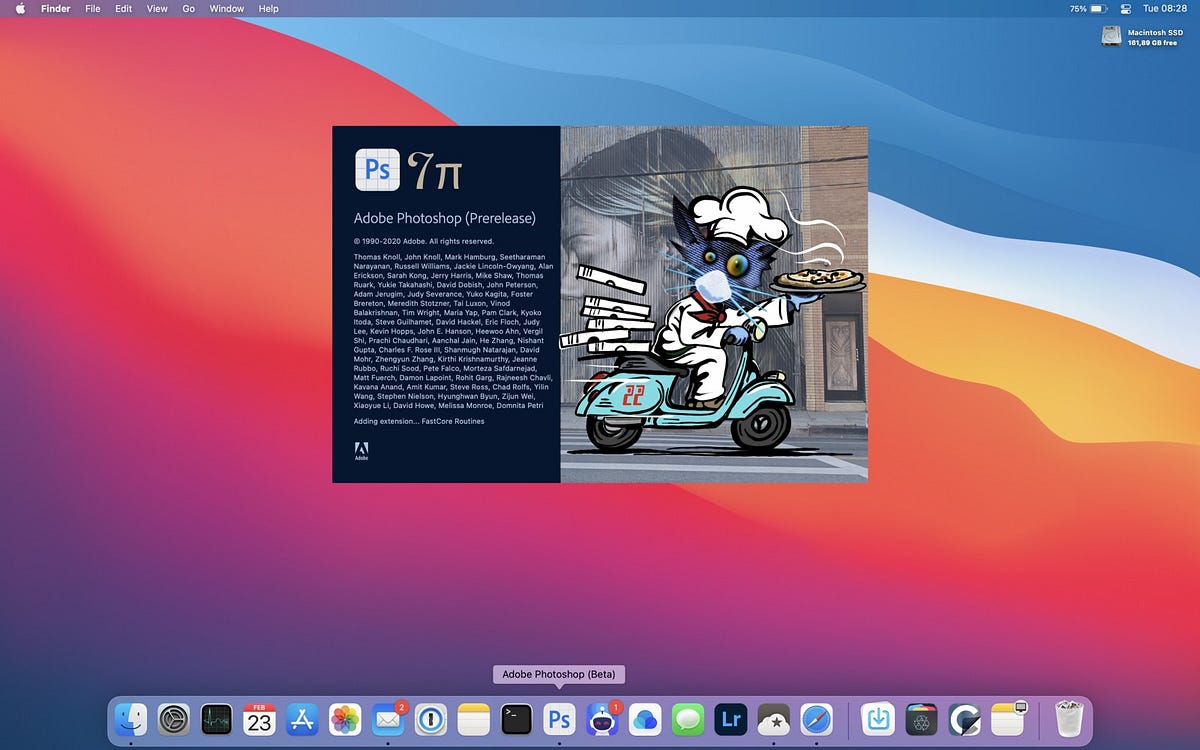Open the yellow Notes icon beside Terminal
The image size is (1200, 750).
coord(473,719)
